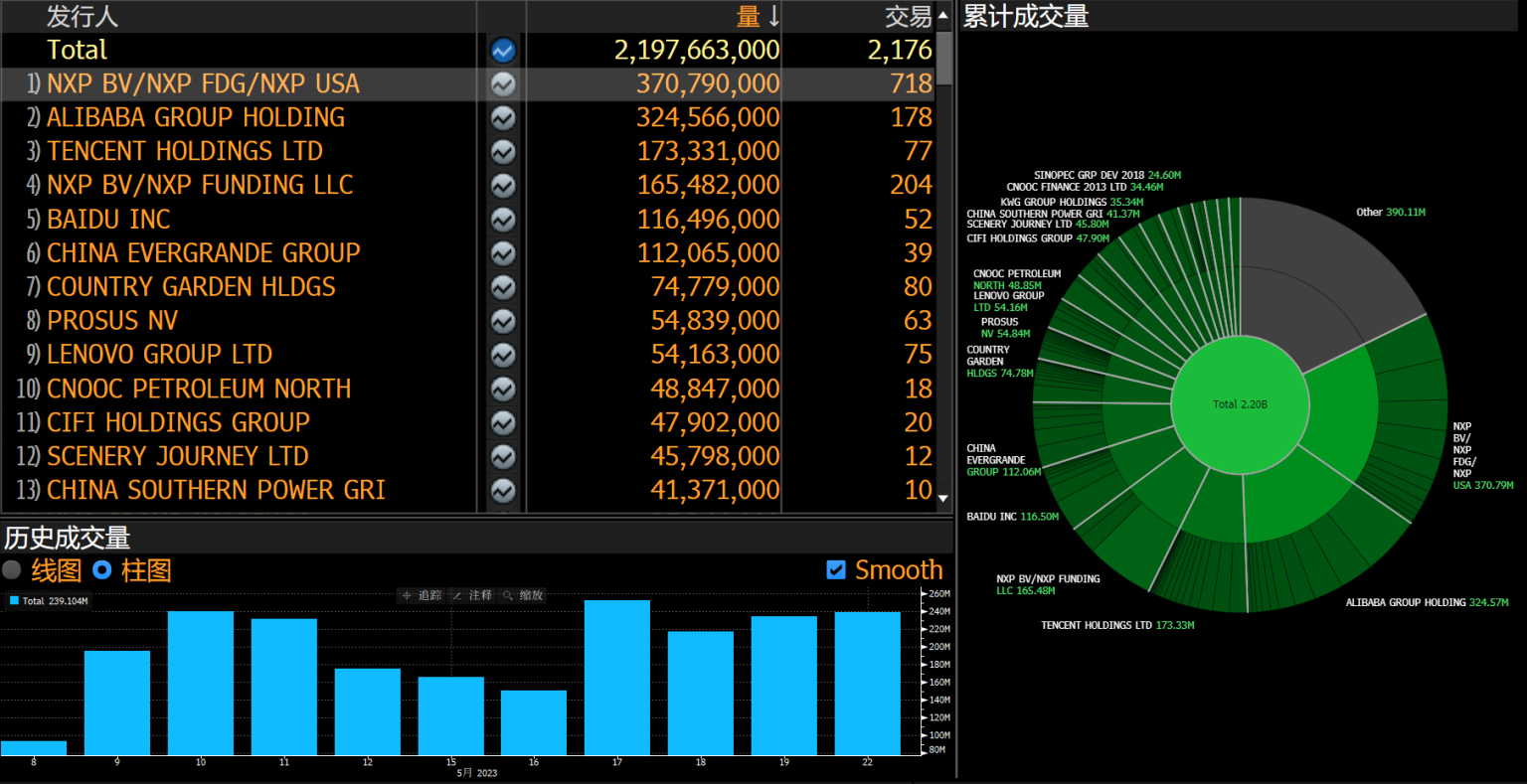
Task: Uncheck the Smooth checkbox
Action: [836, 570]
